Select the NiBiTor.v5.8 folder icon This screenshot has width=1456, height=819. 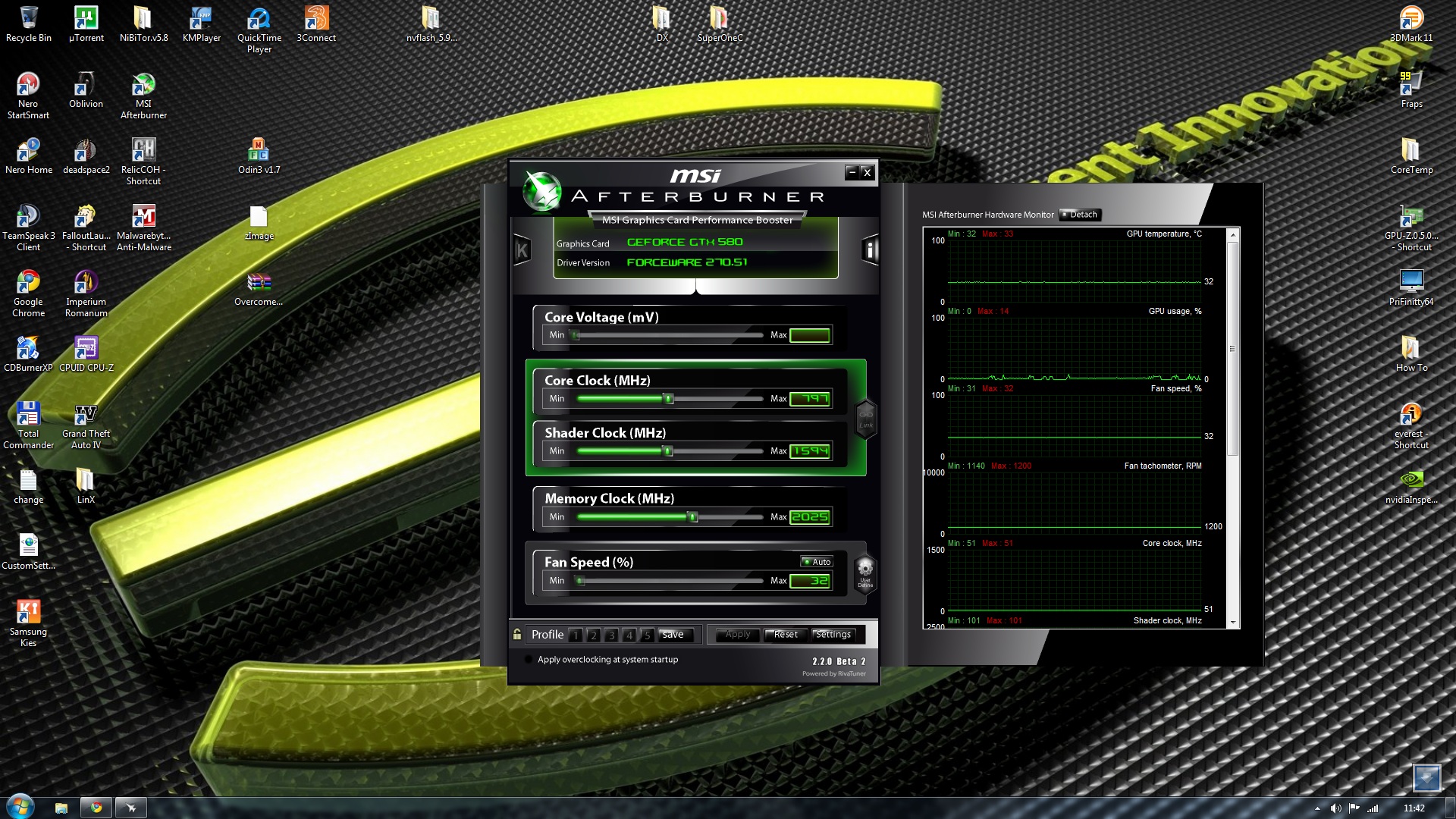pos(143,24)
